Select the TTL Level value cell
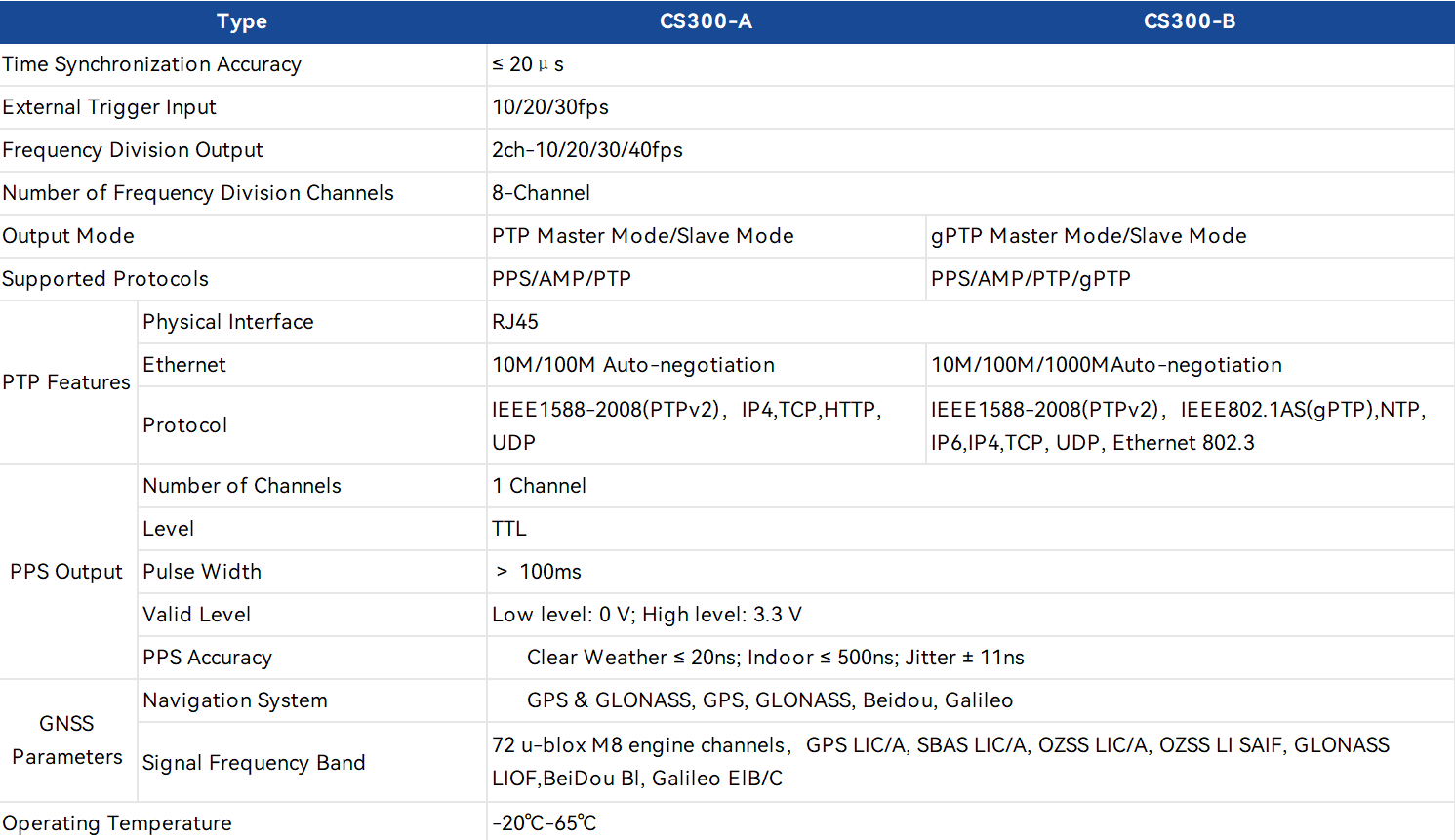 coord(506,529)
